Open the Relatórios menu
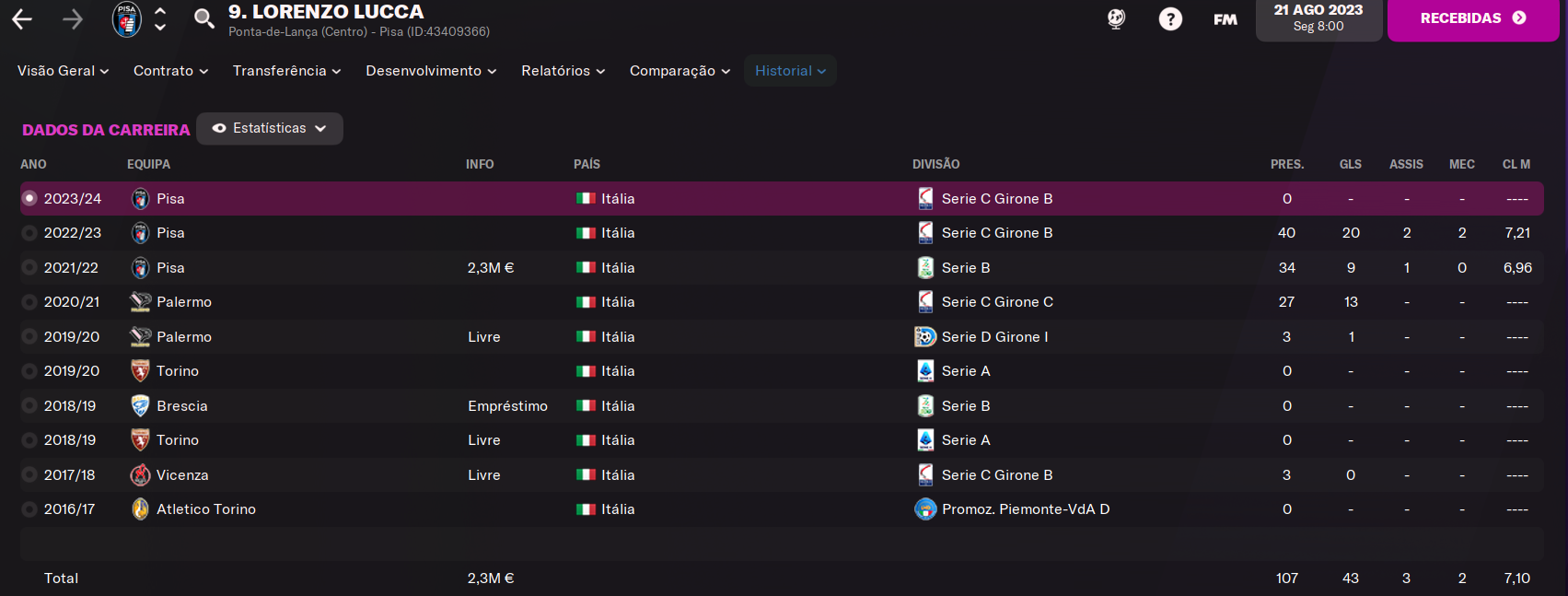The image size is (1568, 596). point(563,71)
